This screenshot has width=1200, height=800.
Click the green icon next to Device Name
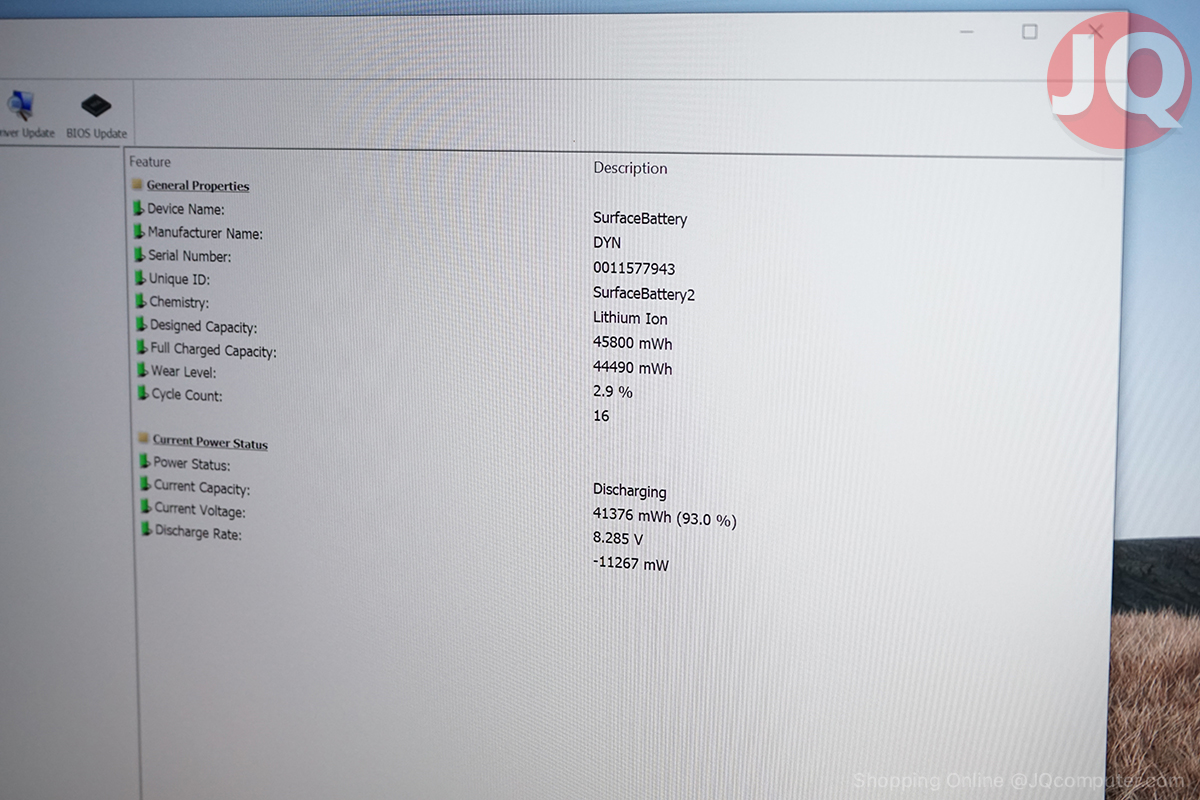pyautogui.click(x=138, y=208)
